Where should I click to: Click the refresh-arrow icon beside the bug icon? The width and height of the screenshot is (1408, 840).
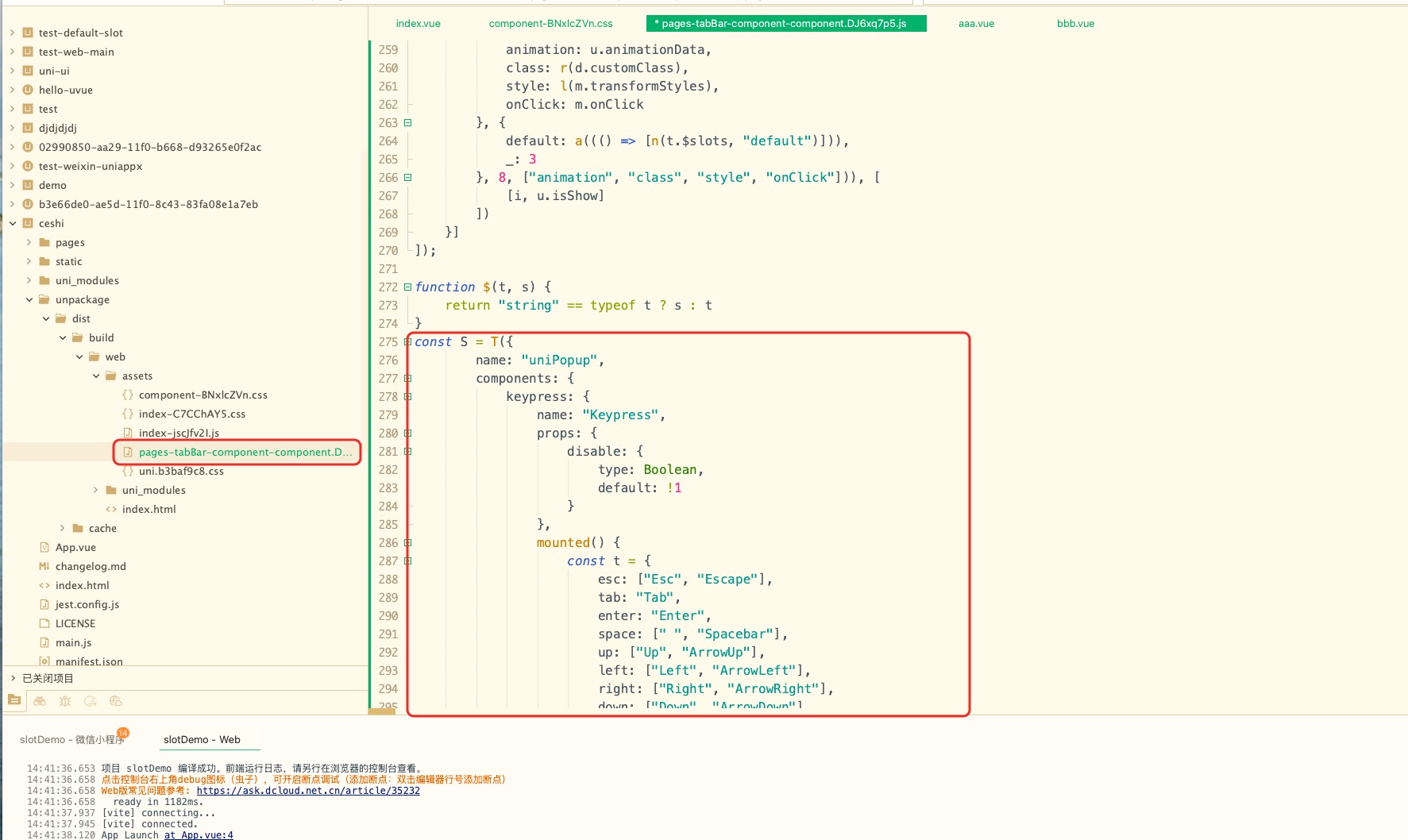[91, 701]
